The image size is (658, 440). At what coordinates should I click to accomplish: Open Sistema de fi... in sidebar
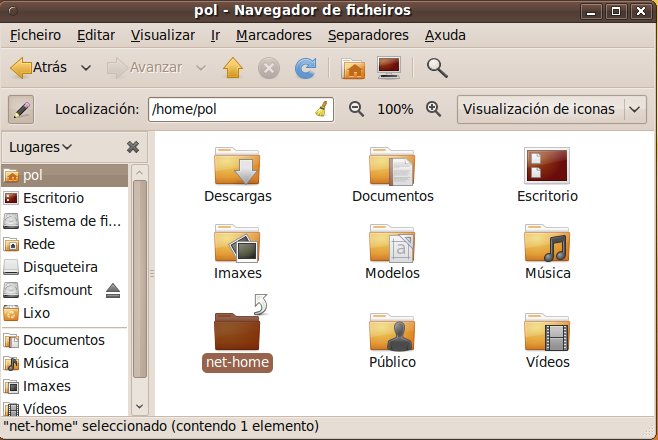pyautogui.click(x=65, y=221)
